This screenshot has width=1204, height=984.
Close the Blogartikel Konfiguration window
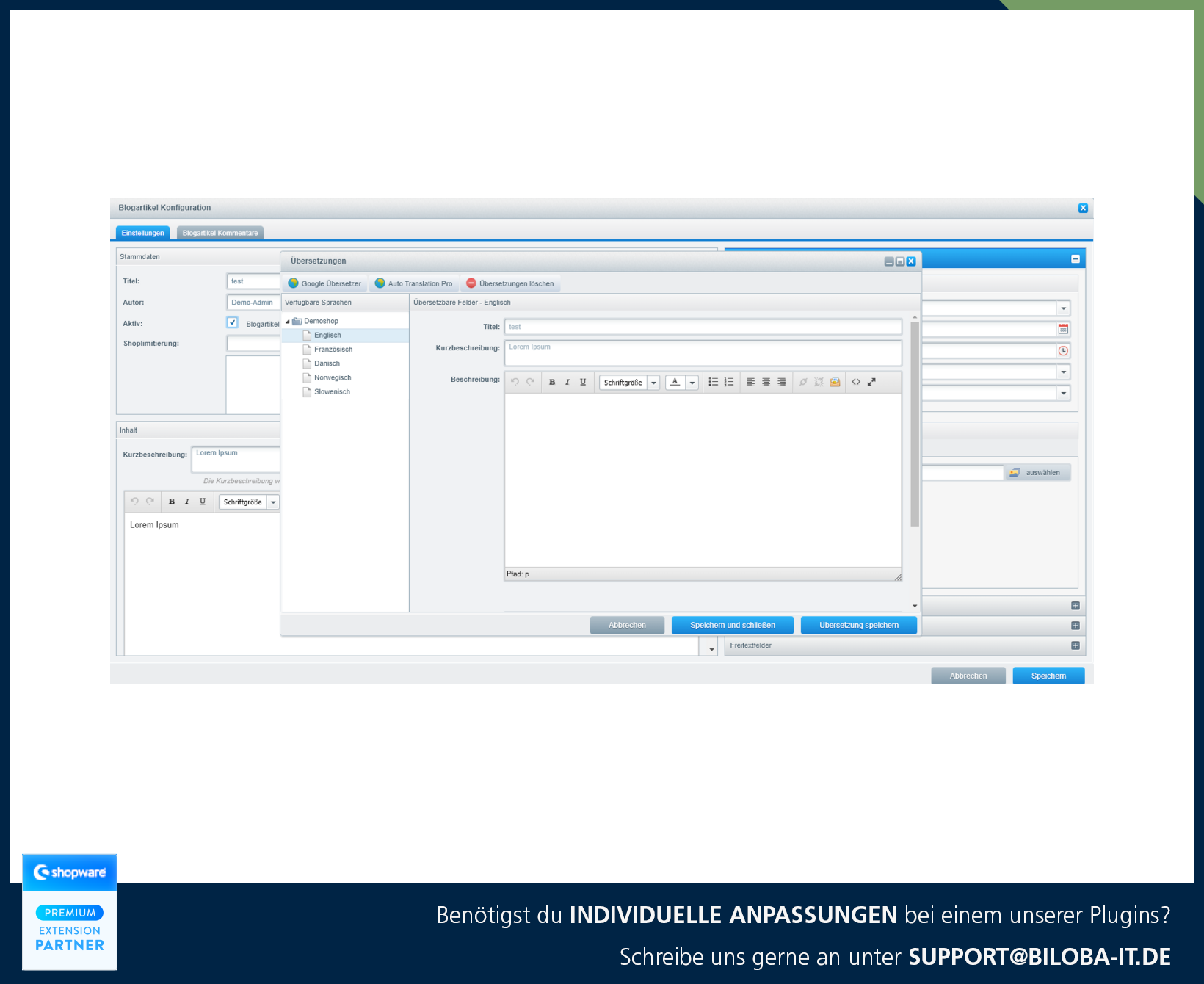coord(1083,209)
